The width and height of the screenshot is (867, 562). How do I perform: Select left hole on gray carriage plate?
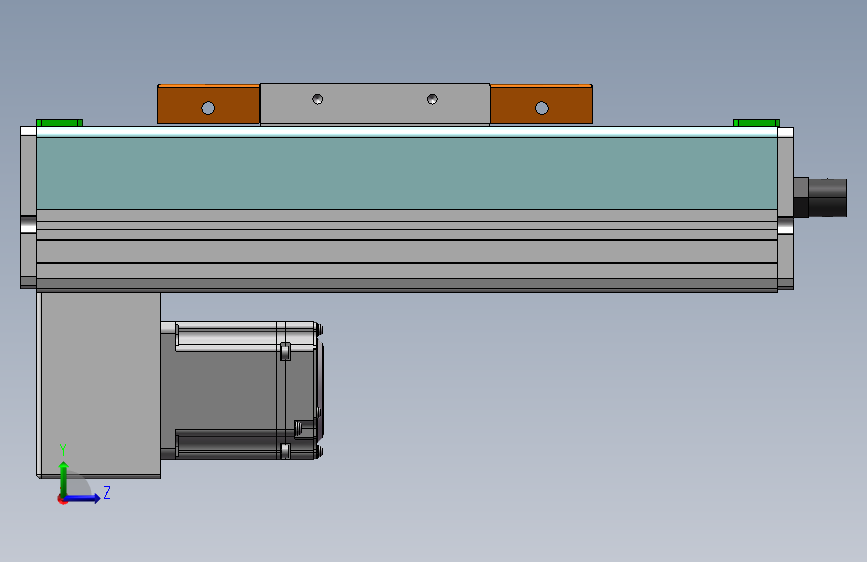tap(317, 99)
